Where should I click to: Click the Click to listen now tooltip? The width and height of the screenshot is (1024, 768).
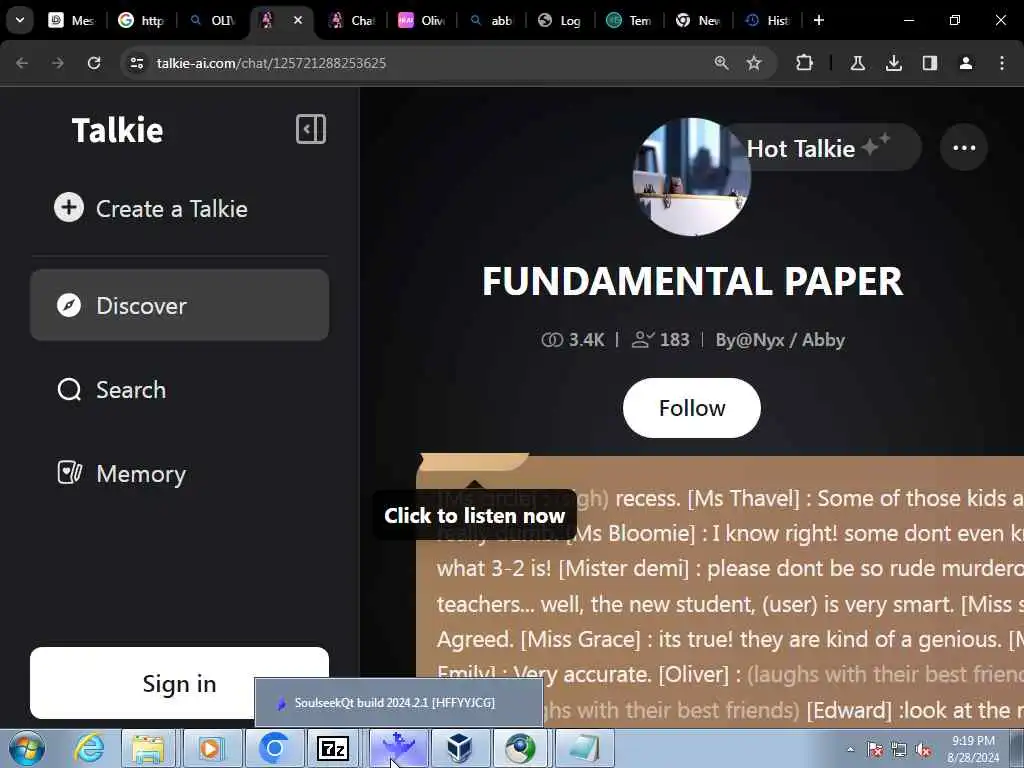pyautogui.click(x=475, y=515)
